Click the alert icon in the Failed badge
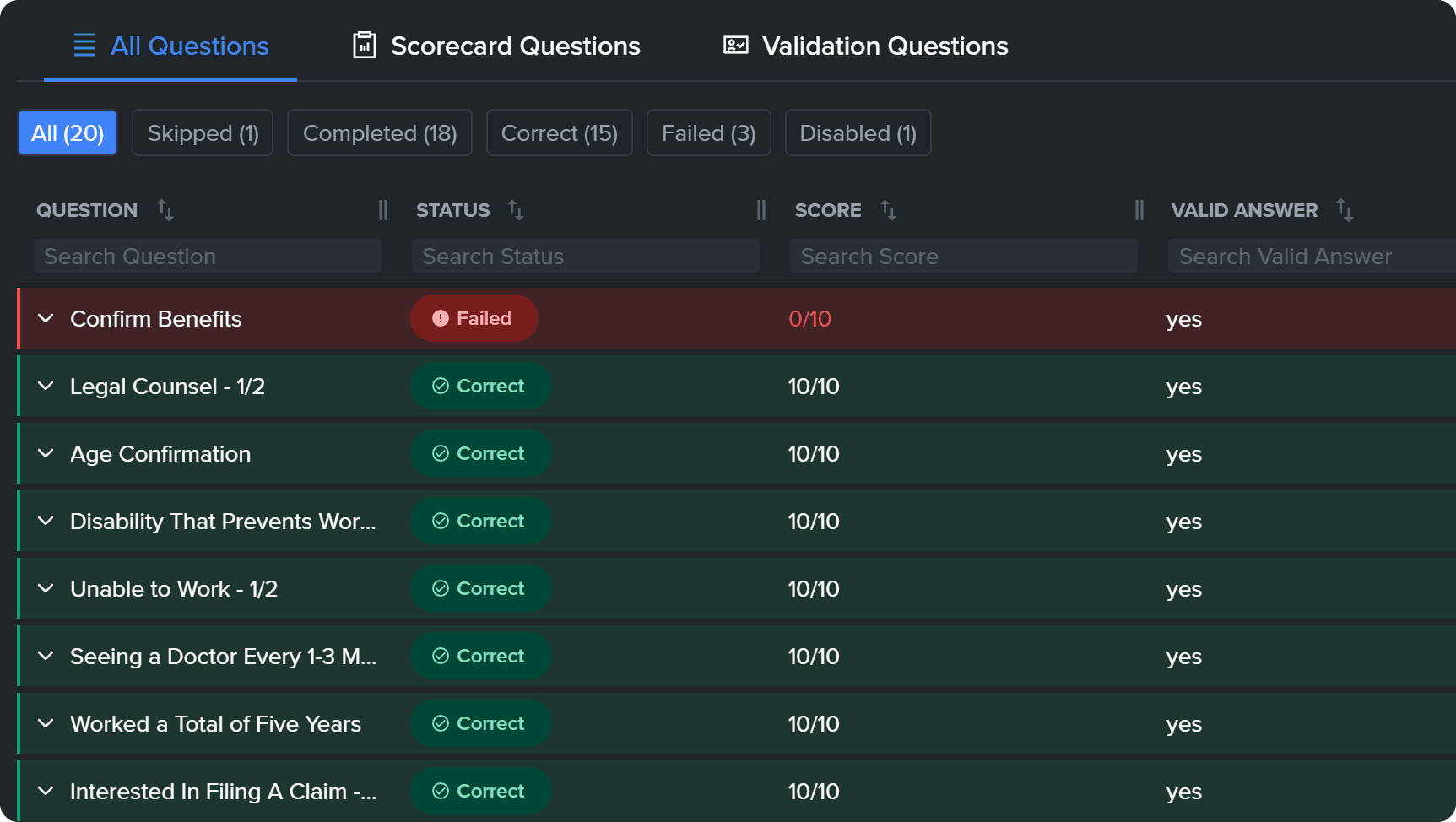Viewport: 1456px width, 822px height. tap(440, 318)
